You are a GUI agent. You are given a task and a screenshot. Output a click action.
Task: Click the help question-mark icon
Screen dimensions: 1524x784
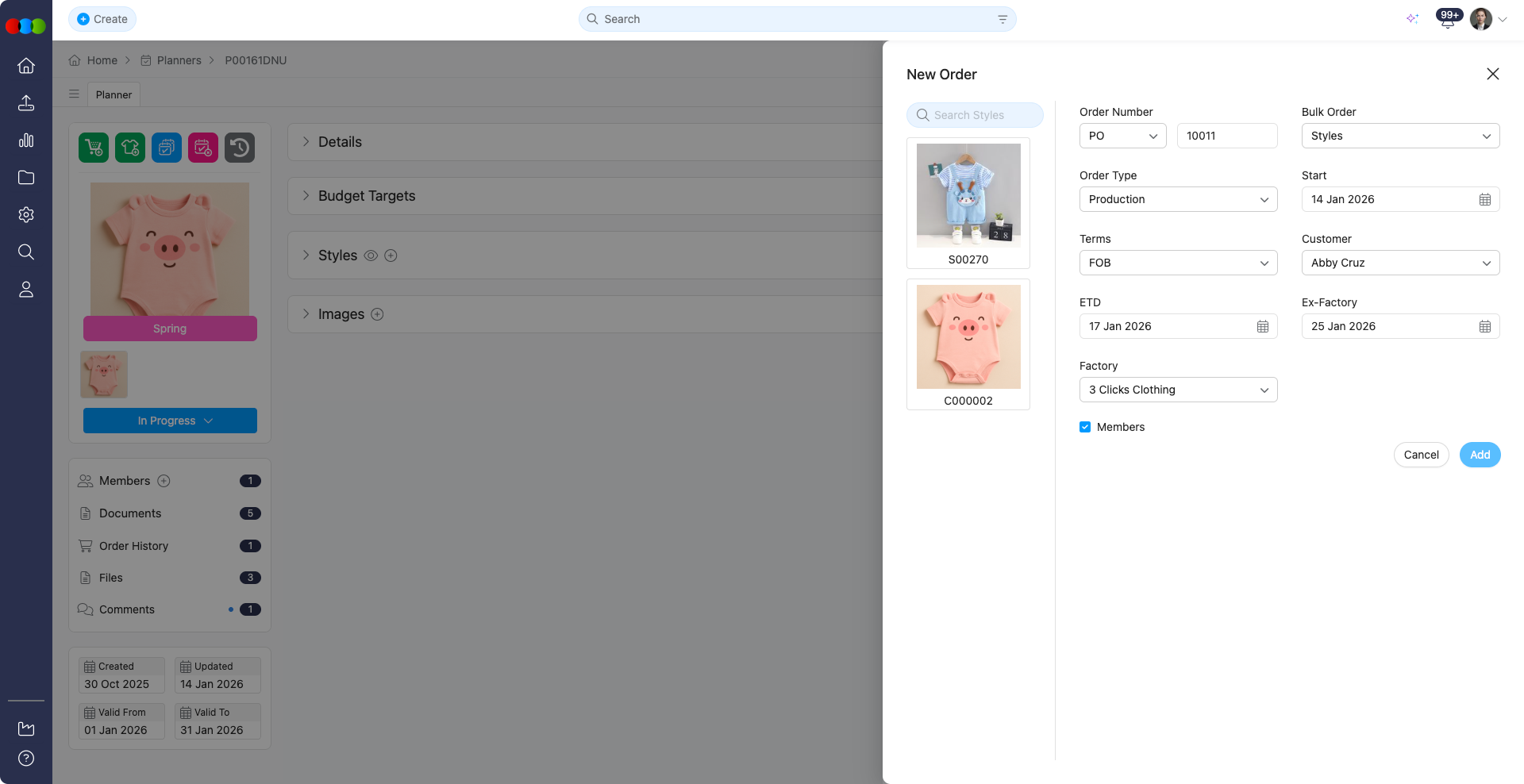[26, 758]
